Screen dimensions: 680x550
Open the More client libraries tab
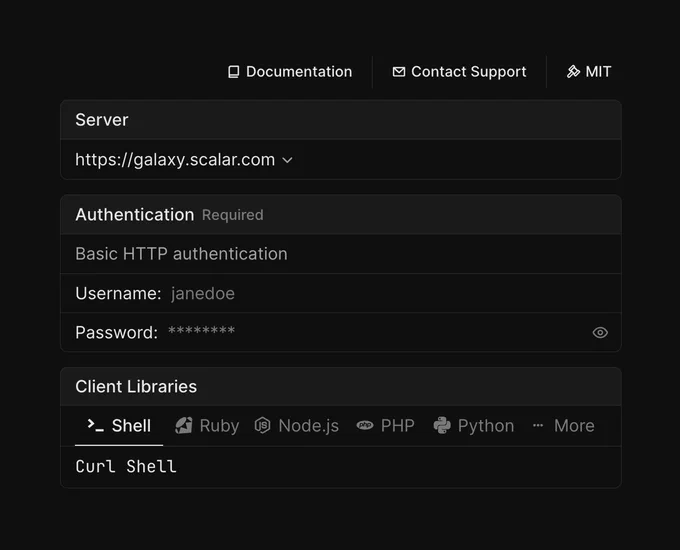coord(563,426)
